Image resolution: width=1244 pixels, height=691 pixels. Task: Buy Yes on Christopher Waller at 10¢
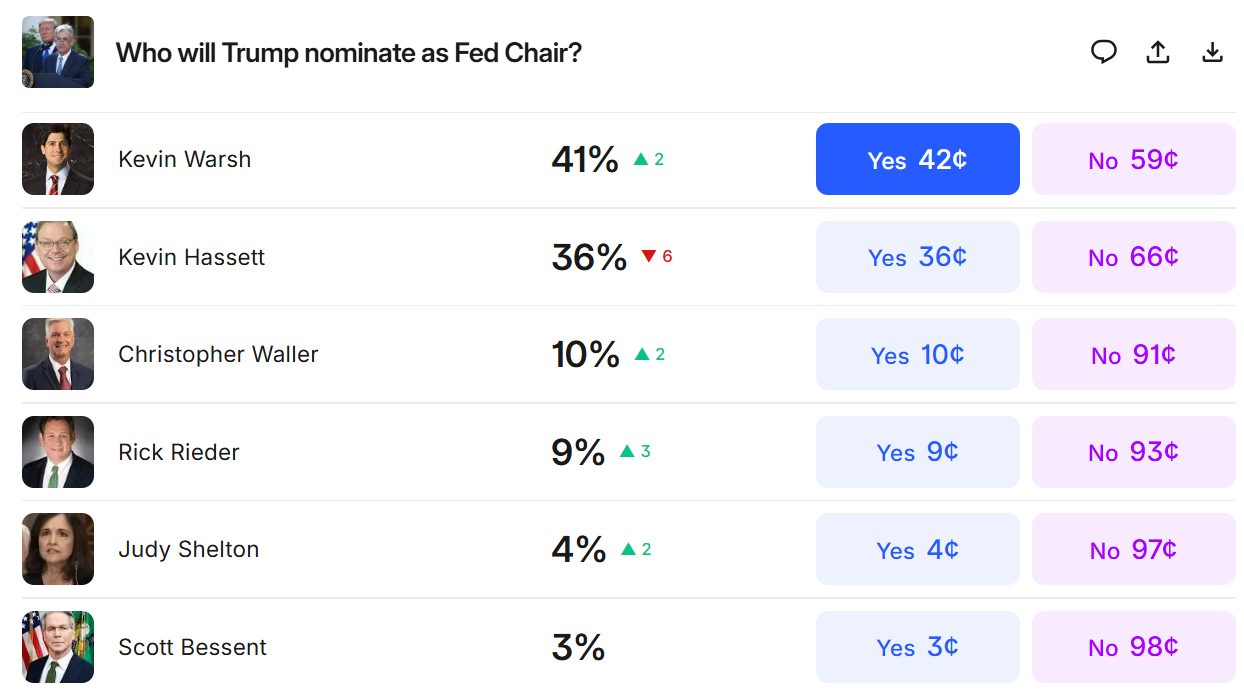pyautogui.click(x=917, y=353)
